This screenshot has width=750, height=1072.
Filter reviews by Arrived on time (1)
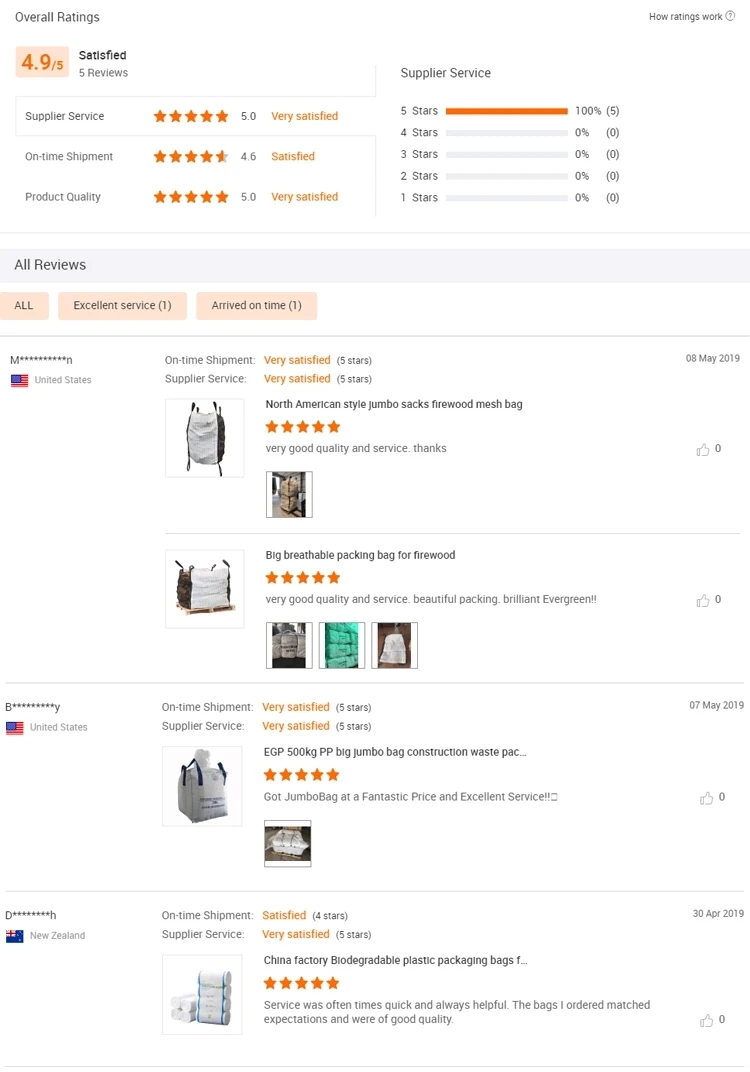pos(256,306)
